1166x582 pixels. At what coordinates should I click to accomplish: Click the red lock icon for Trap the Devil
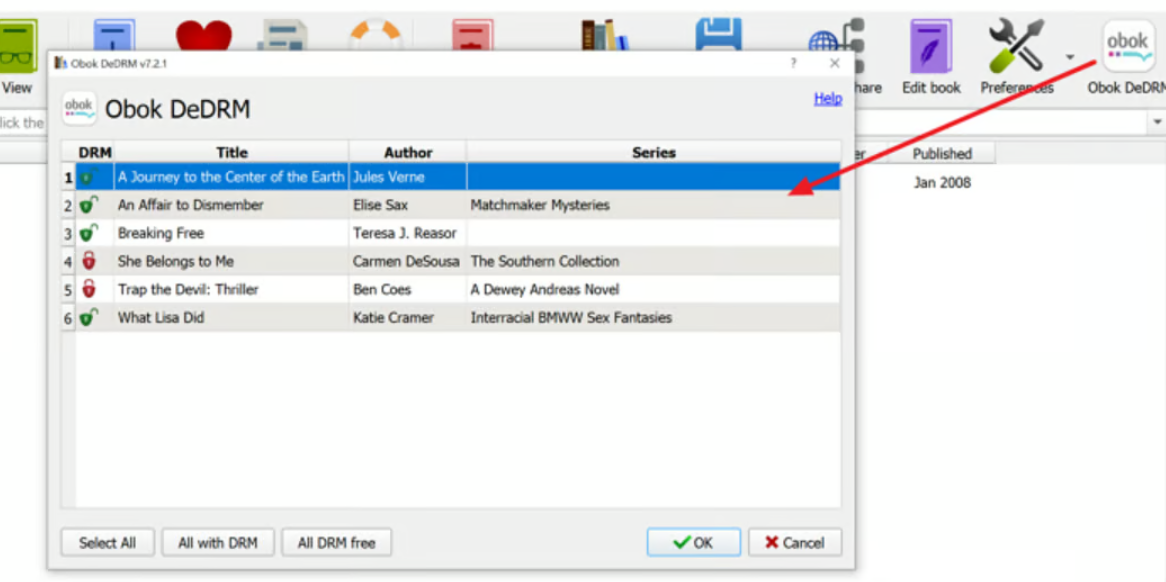(x=89, y=289)
